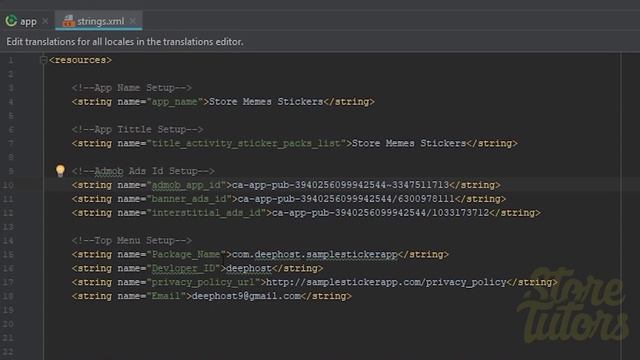Click the privacy_policy_url attribute name
This screenshot has width=640, height=360.
(203, 282)
